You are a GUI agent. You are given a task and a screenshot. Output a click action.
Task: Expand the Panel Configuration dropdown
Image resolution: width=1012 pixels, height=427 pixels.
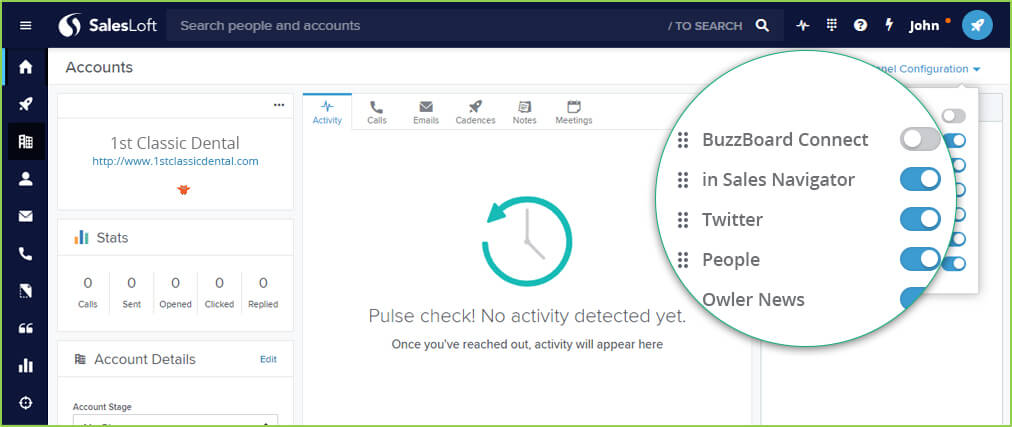926,68
